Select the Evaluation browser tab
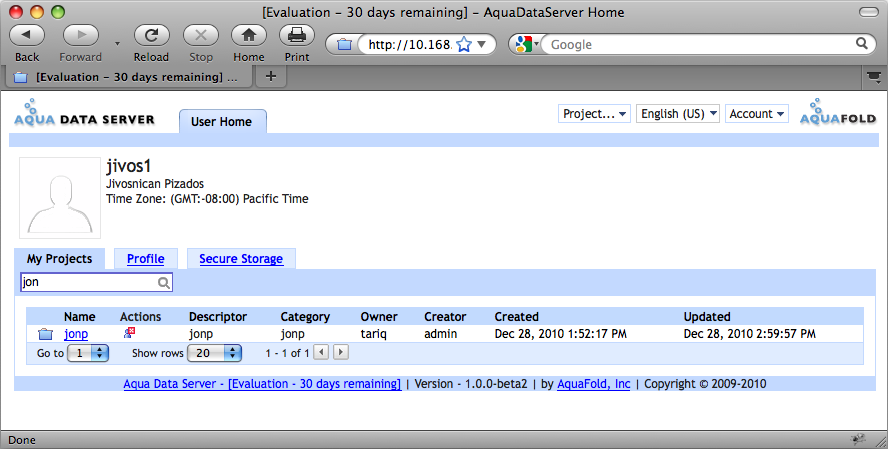 click(129, 77)
